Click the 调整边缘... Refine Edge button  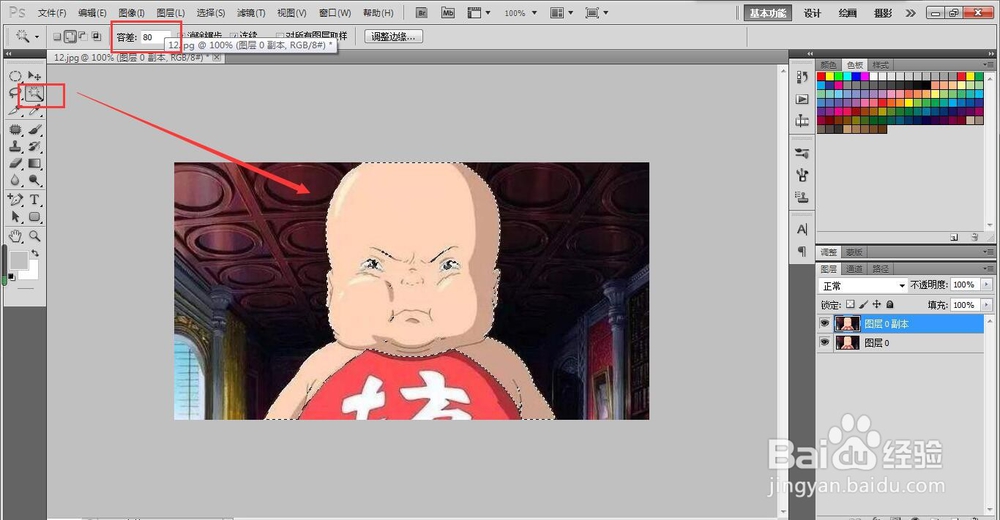click(393, 36)
